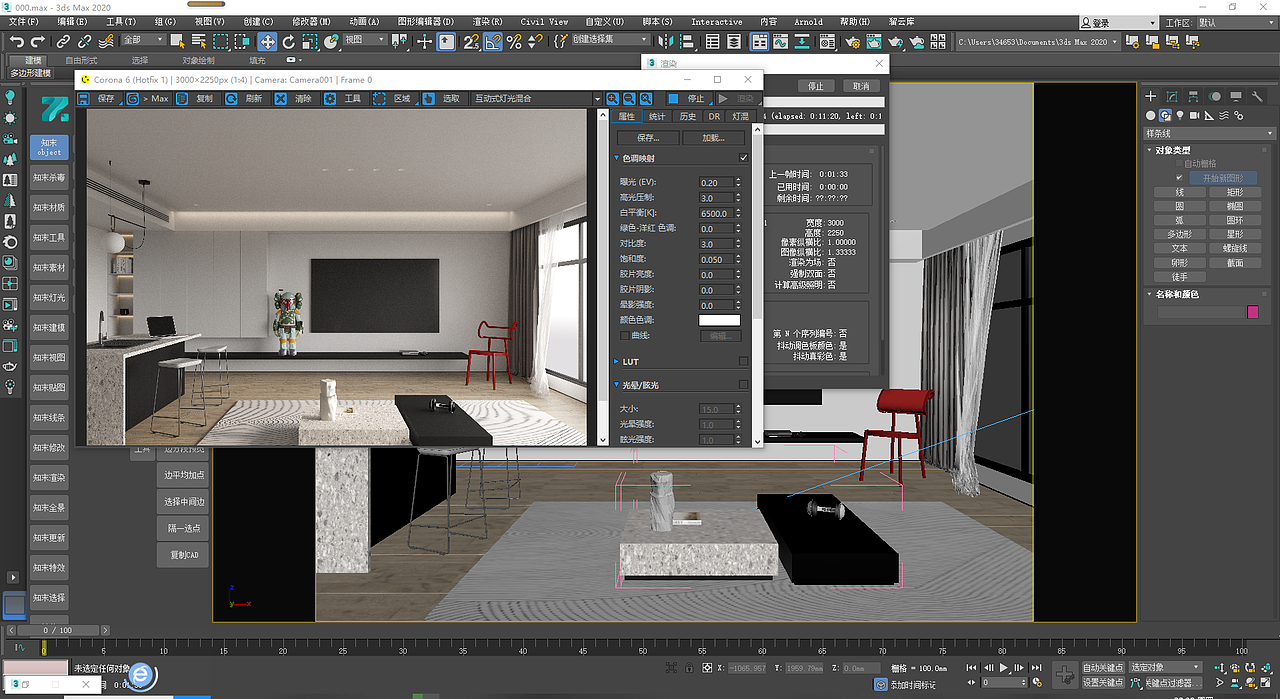Click the white 颜色色调 color tint swatch

click(719, 320)
